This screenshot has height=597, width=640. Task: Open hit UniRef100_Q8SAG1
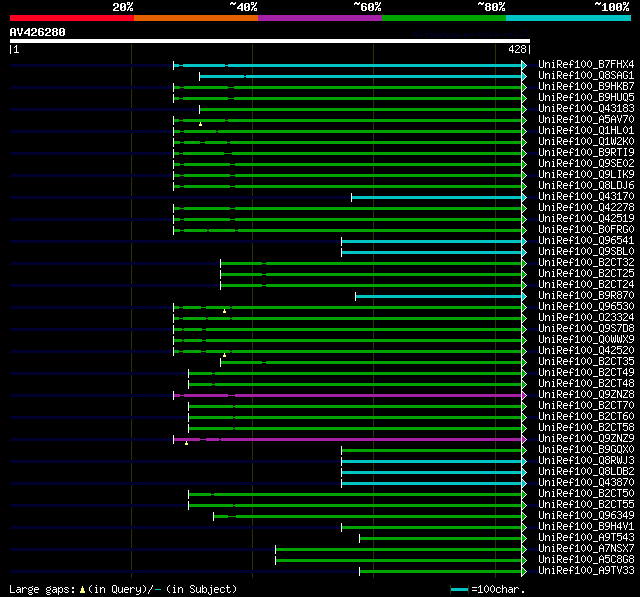coord(586,75)
